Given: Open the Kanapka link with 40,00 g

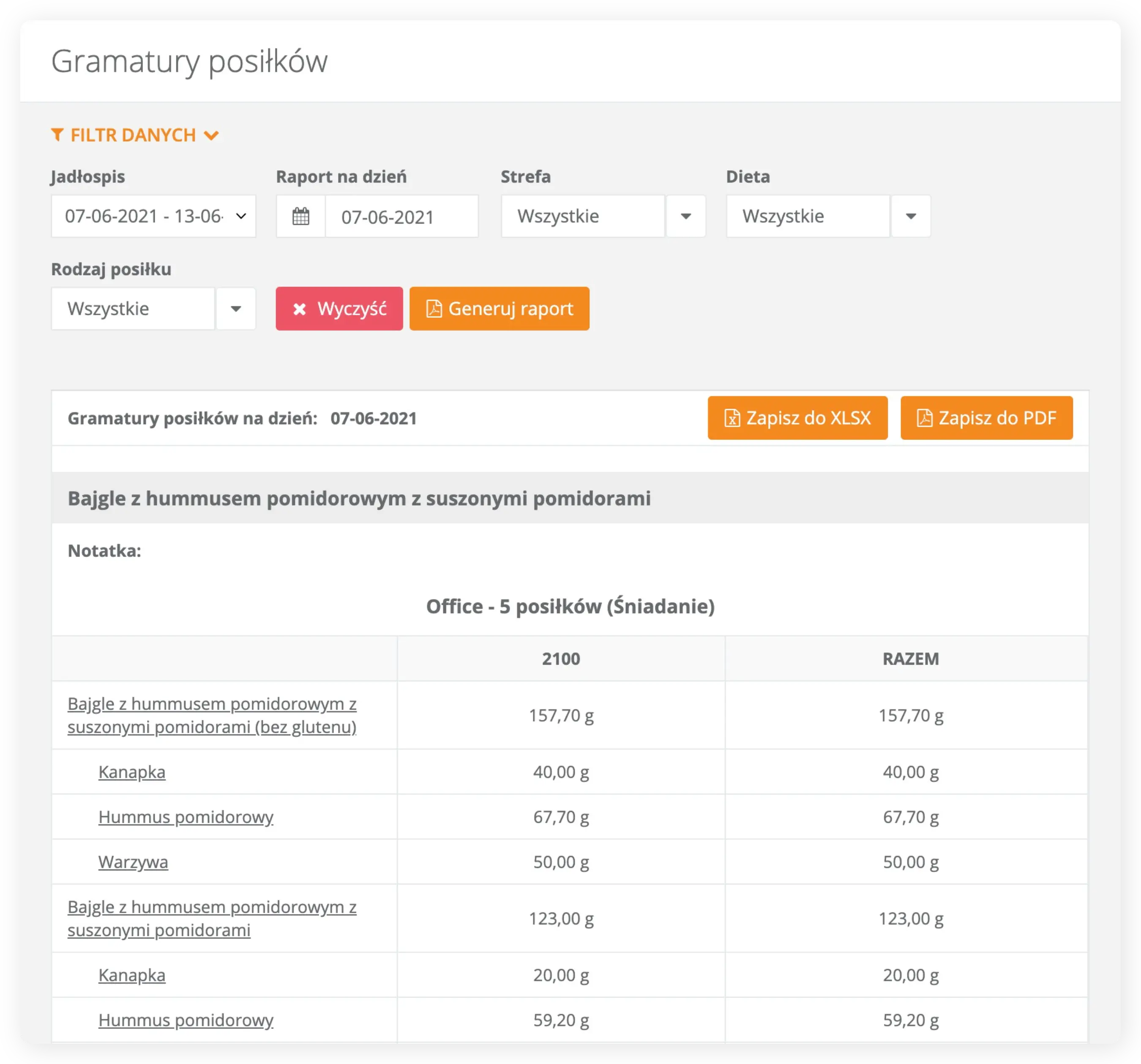Looking at the screenshot, I should click(x=132, y=772).
